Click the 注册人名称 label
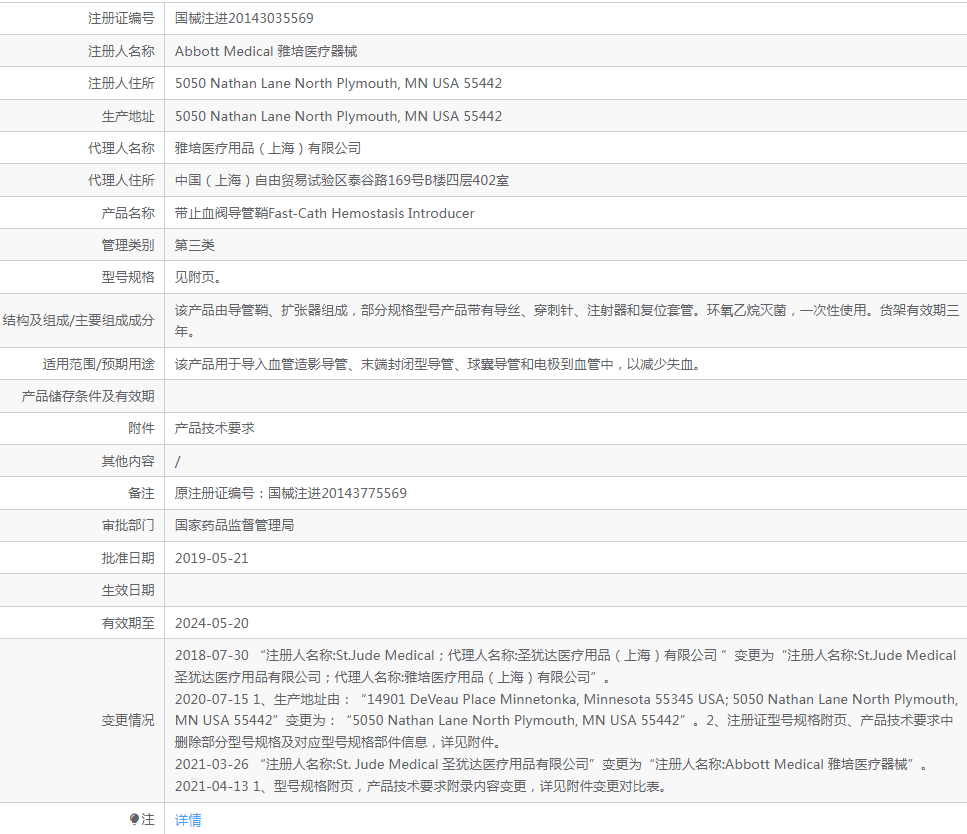This screenshot has width=967, height=834. [121, 51]
